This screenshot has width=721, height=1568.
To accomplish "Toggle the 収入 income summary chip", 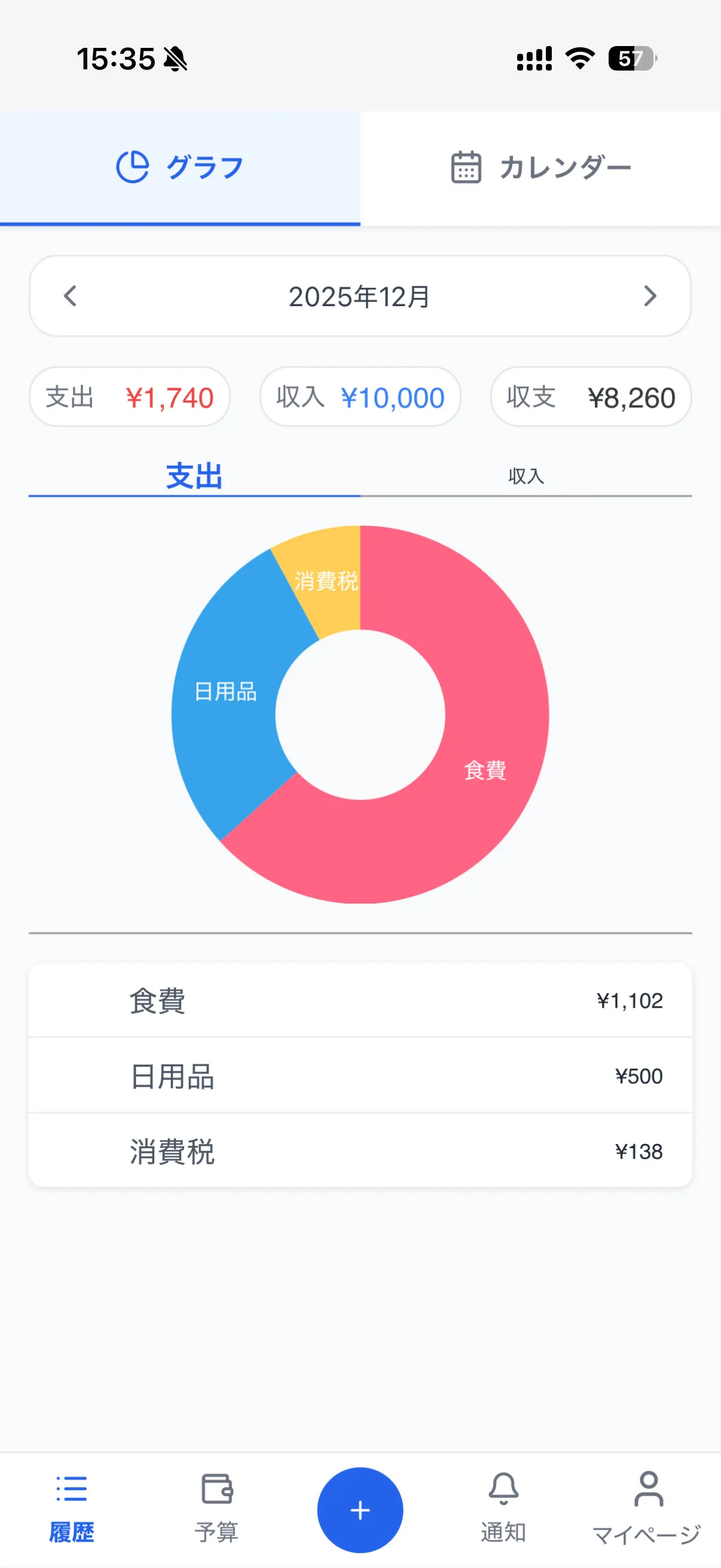I will coord(360,396).
